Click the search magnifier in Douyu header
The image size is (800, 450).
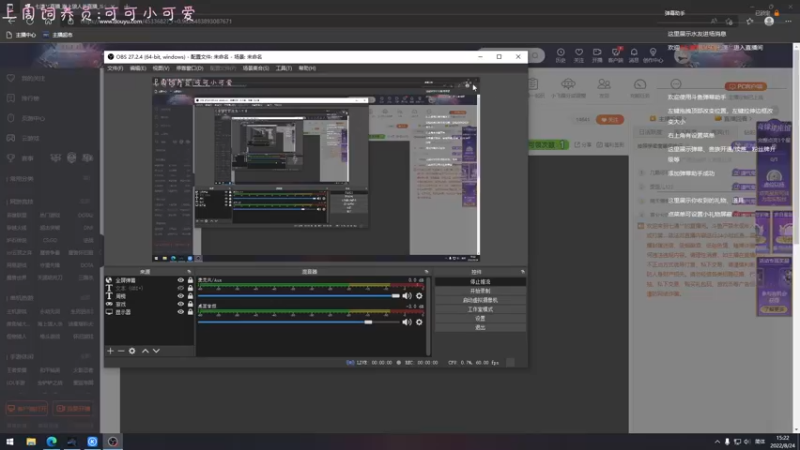[x=535, y=56]
